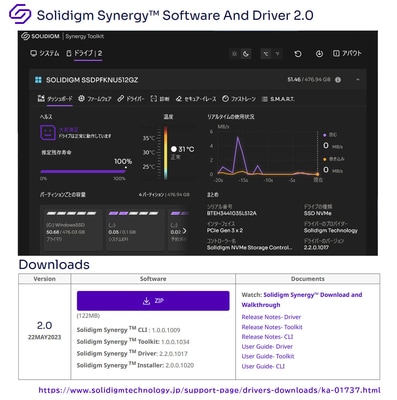Screen dimensions: 397x400
Task: Click the refresh icon in top toolbar
Action: pyautogui.click(x=298, y=54)
